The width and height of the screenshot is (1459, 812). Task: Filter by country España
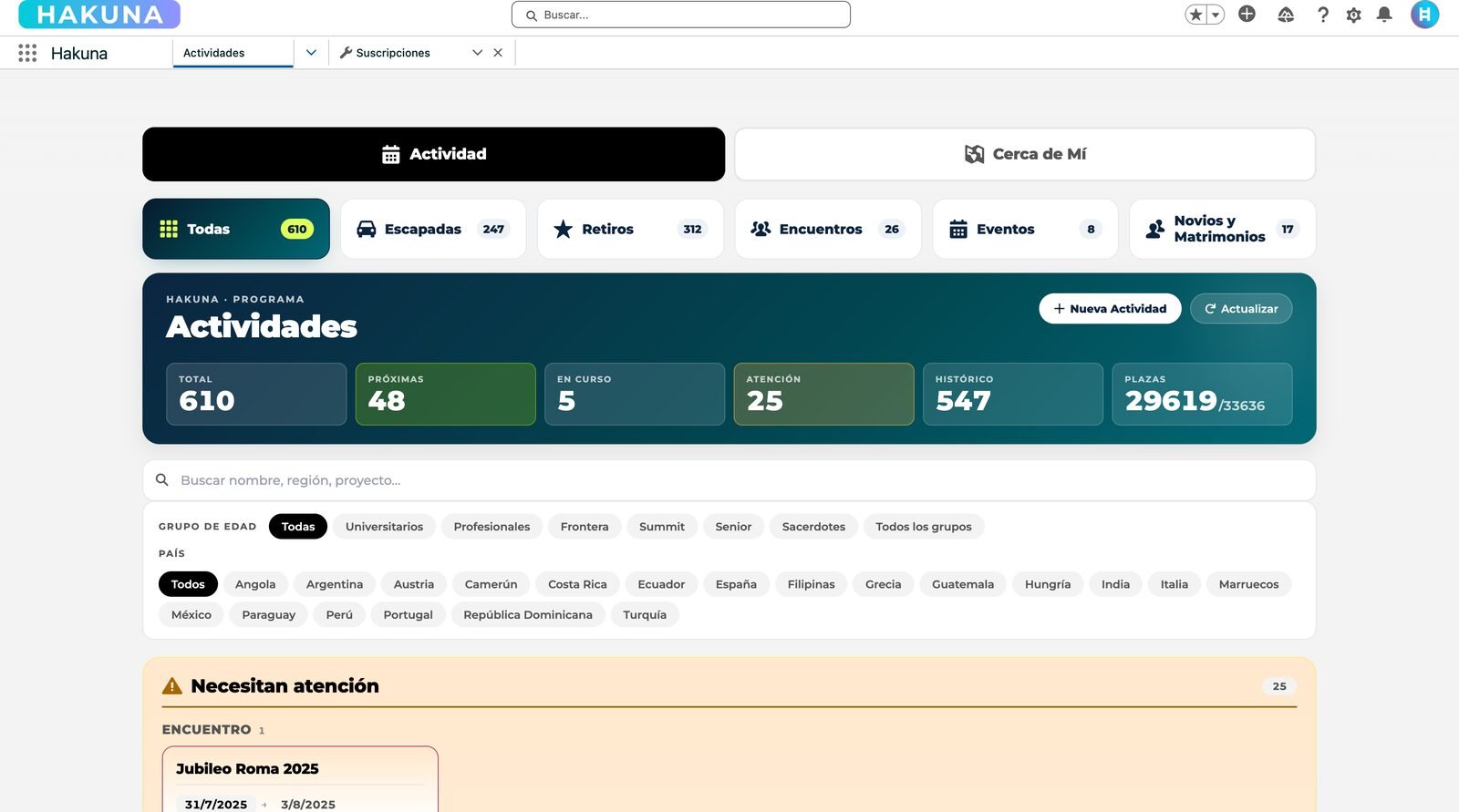pos(736,584)
